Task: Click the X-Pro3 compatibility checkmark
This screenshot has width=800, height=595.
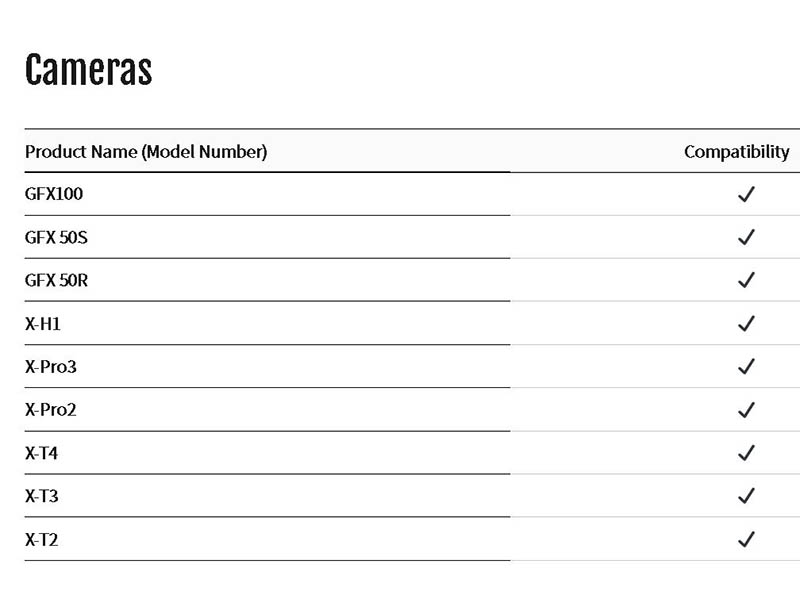Action: (x=746, y=366)
